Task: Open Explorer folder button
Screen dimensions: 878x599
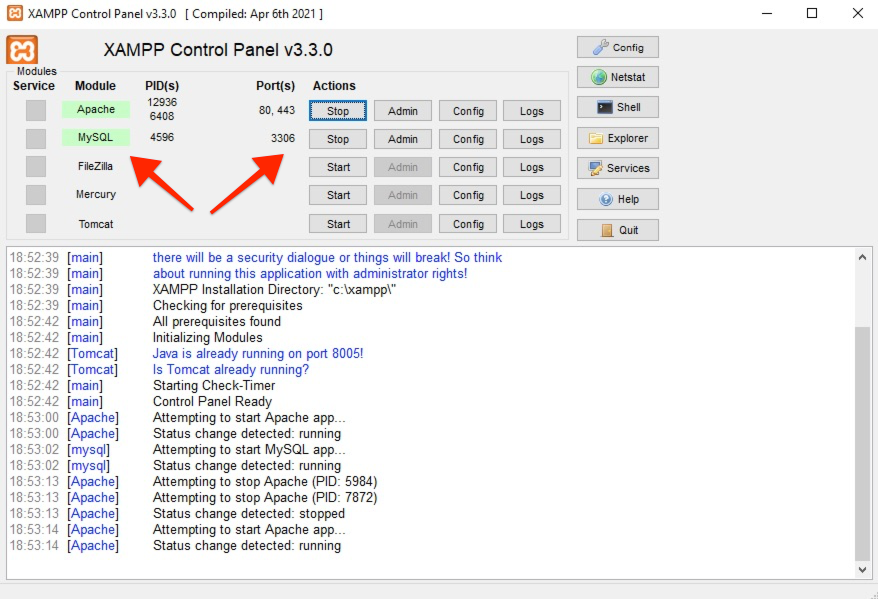Action: click(618, 138)
